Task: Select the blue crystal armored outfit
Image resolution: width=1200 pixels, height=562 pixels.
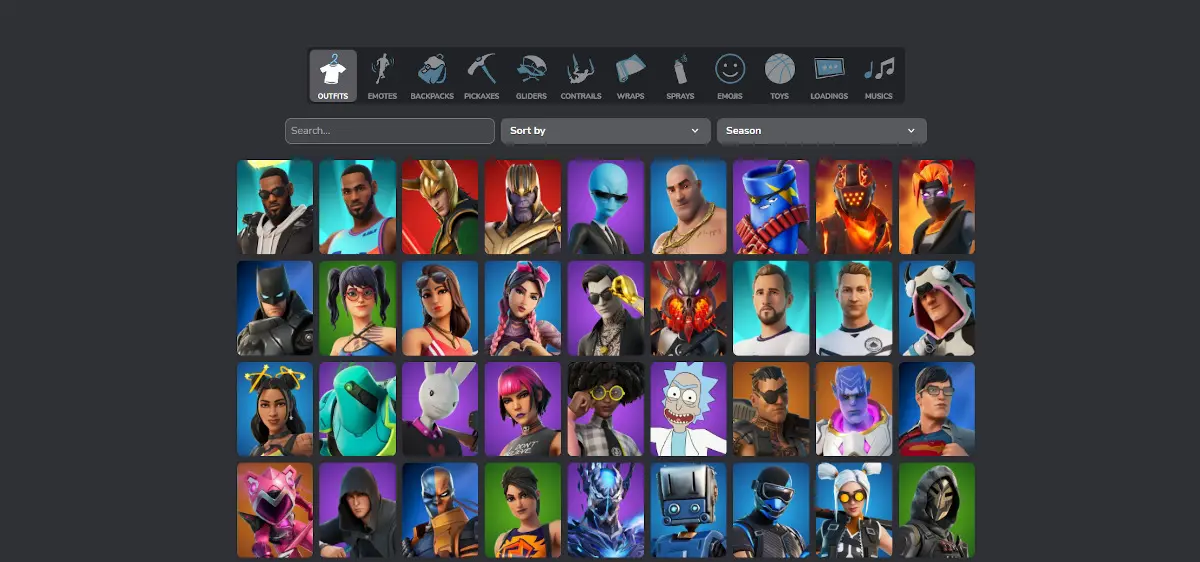Action: [606, 510]
